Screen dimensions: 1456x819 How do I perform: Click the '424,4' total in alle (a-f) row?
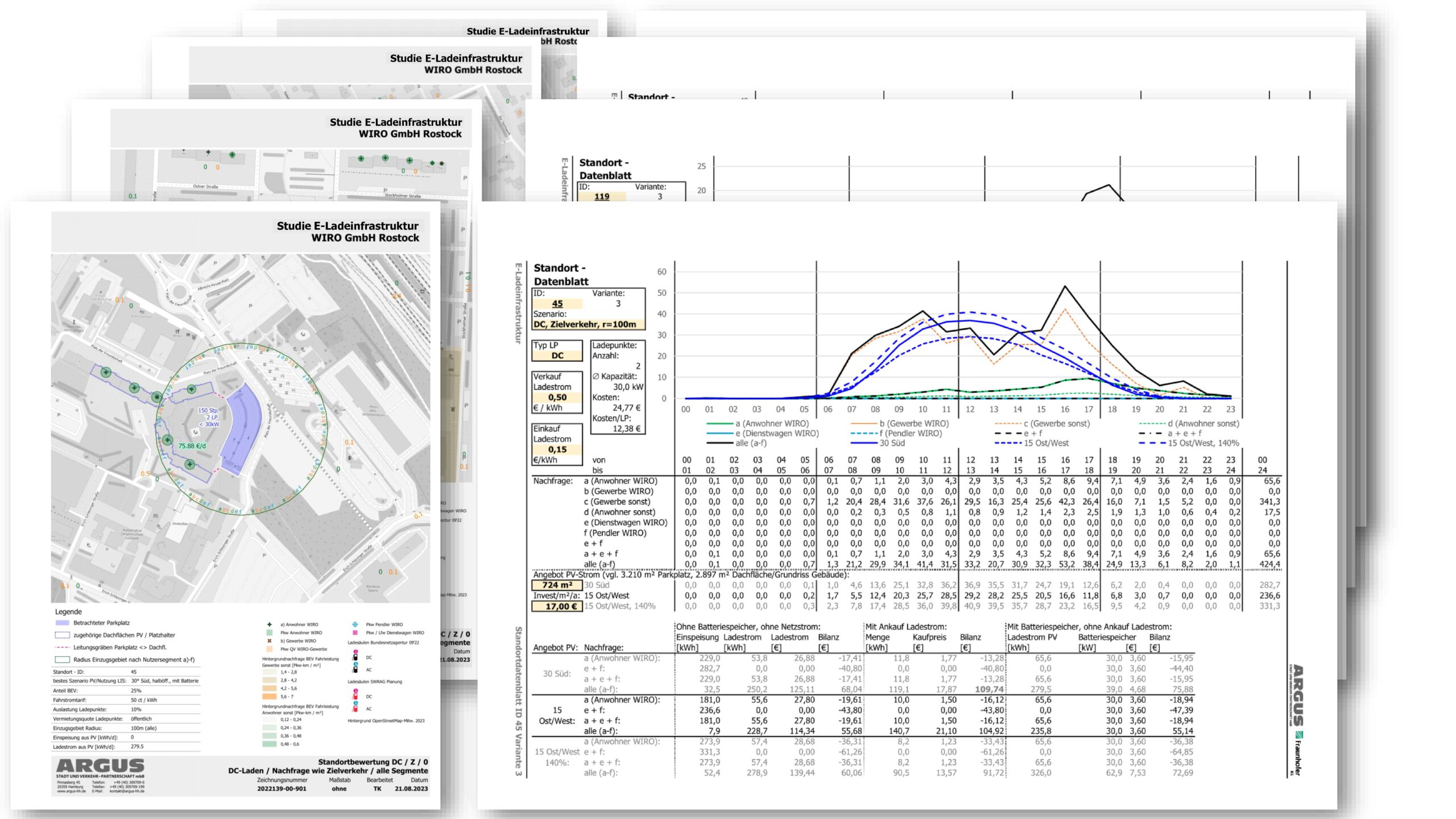click(1269, 564)
